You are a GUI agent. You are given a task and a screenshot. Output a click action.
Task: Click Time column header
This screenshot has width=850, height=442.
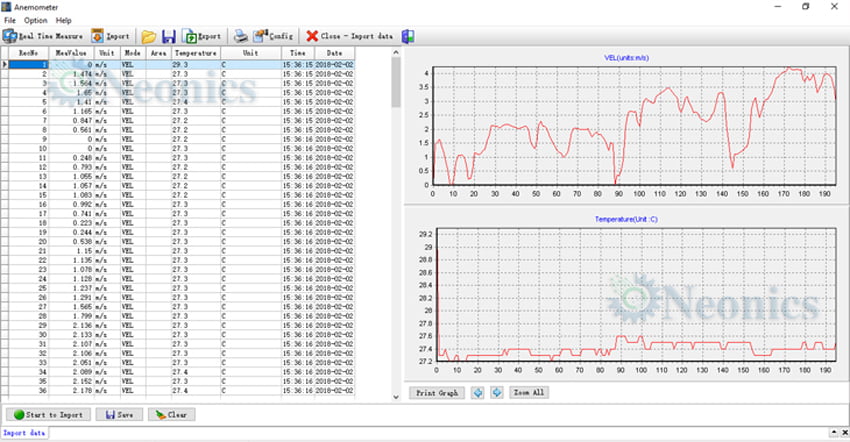[298, 53]
